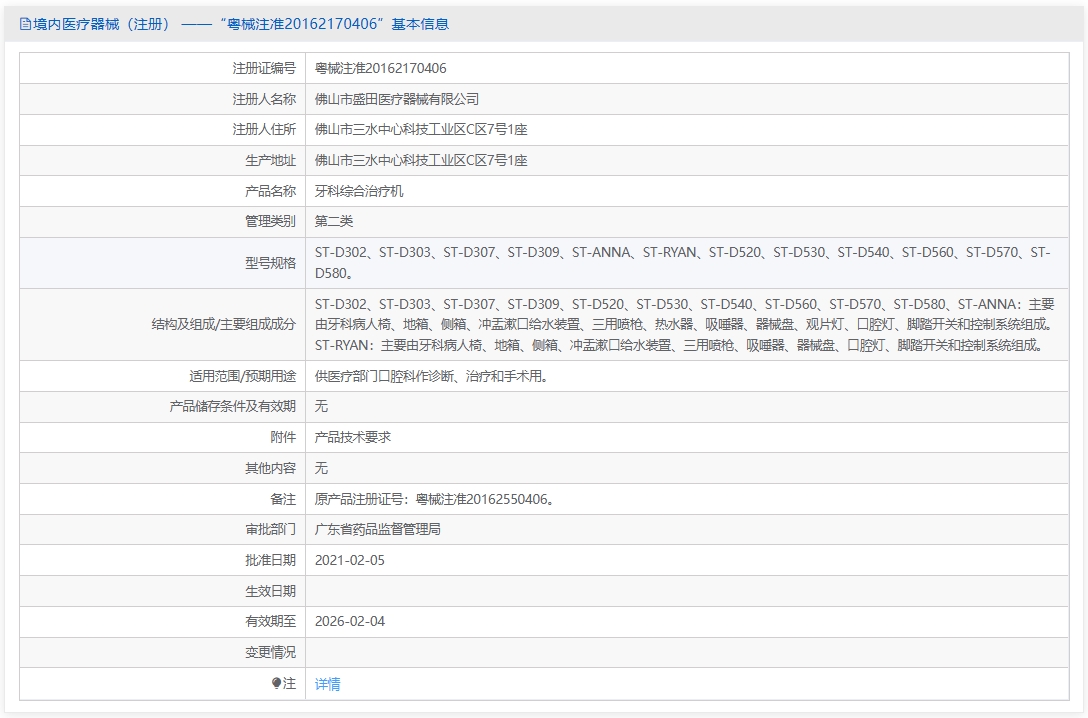This screenshot has height=718, width=1088.
Task: Click the bulb icon beside 注 label
Action: click(276, 683)
